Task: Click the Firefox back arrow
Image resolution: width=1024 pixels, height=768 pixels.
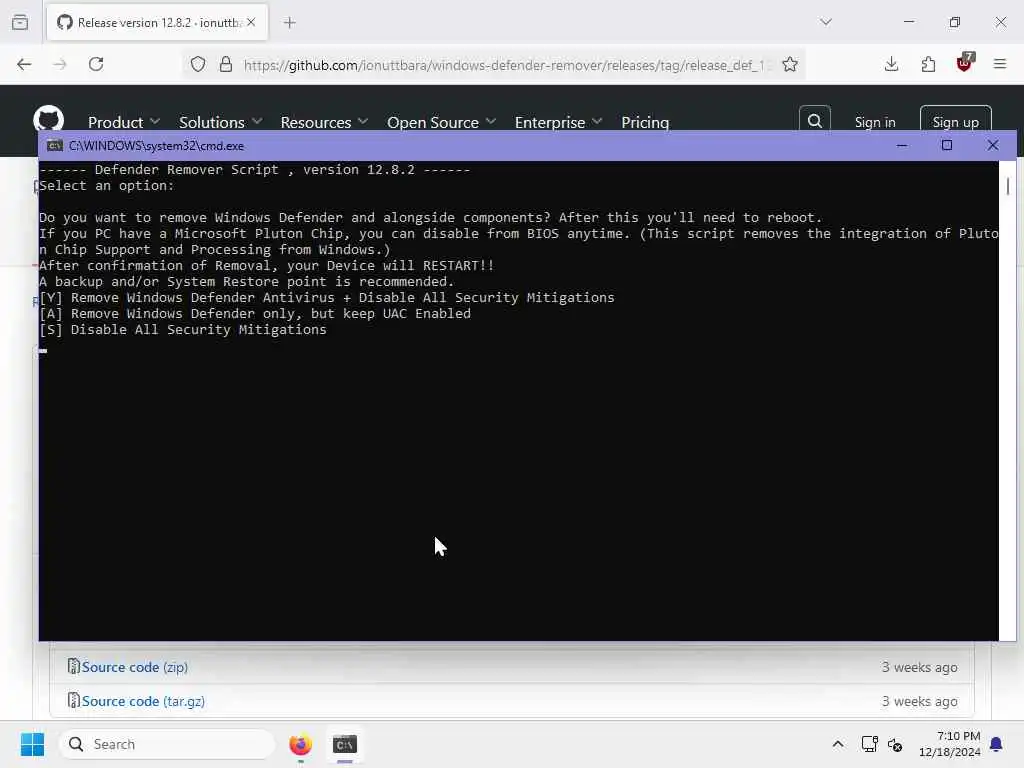Action: 24,64
